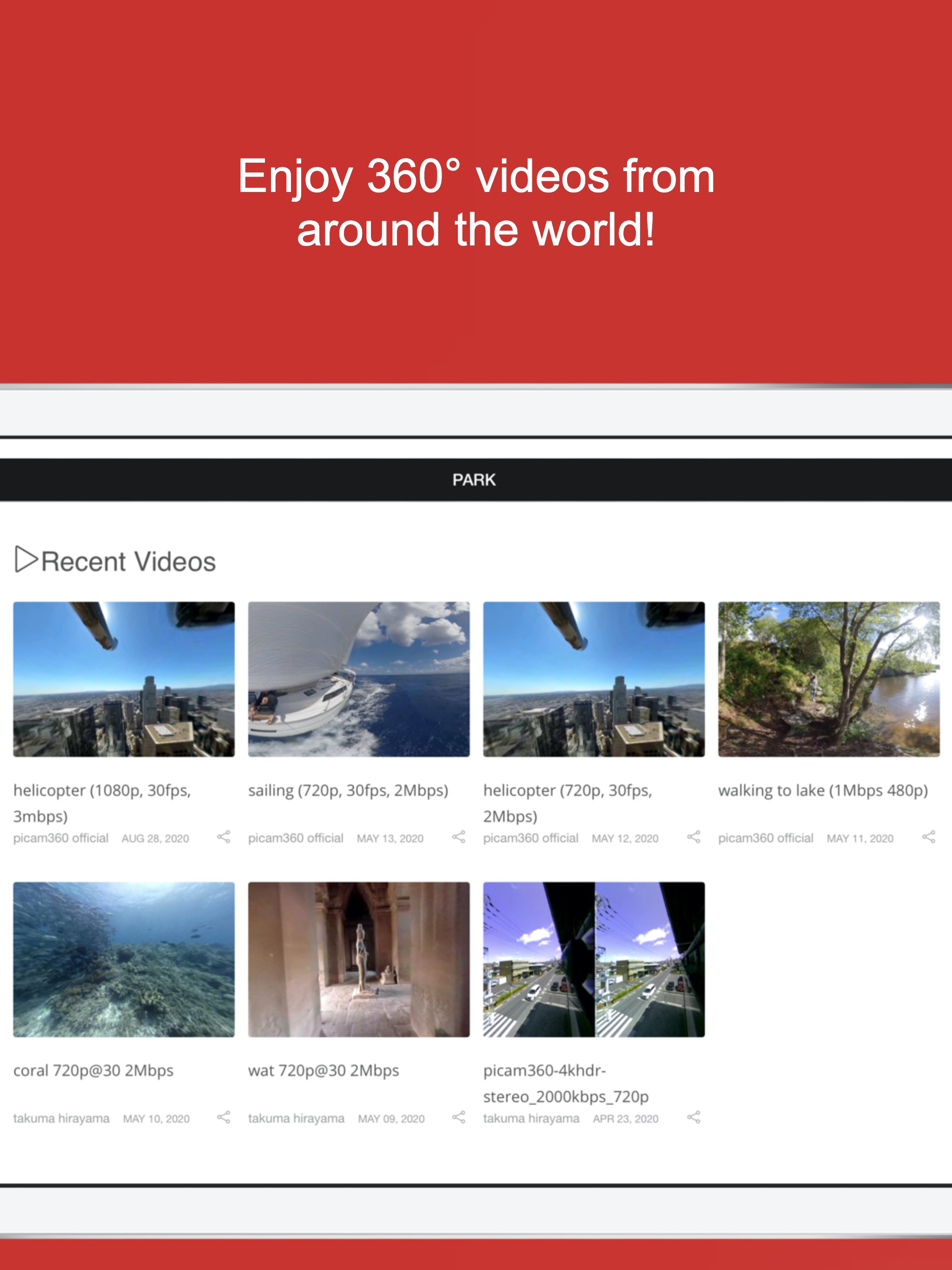Open the helicopter 1080p thumbnail
The width and height of the screenshot is (952, 1270).
click(x=124, y=679)
